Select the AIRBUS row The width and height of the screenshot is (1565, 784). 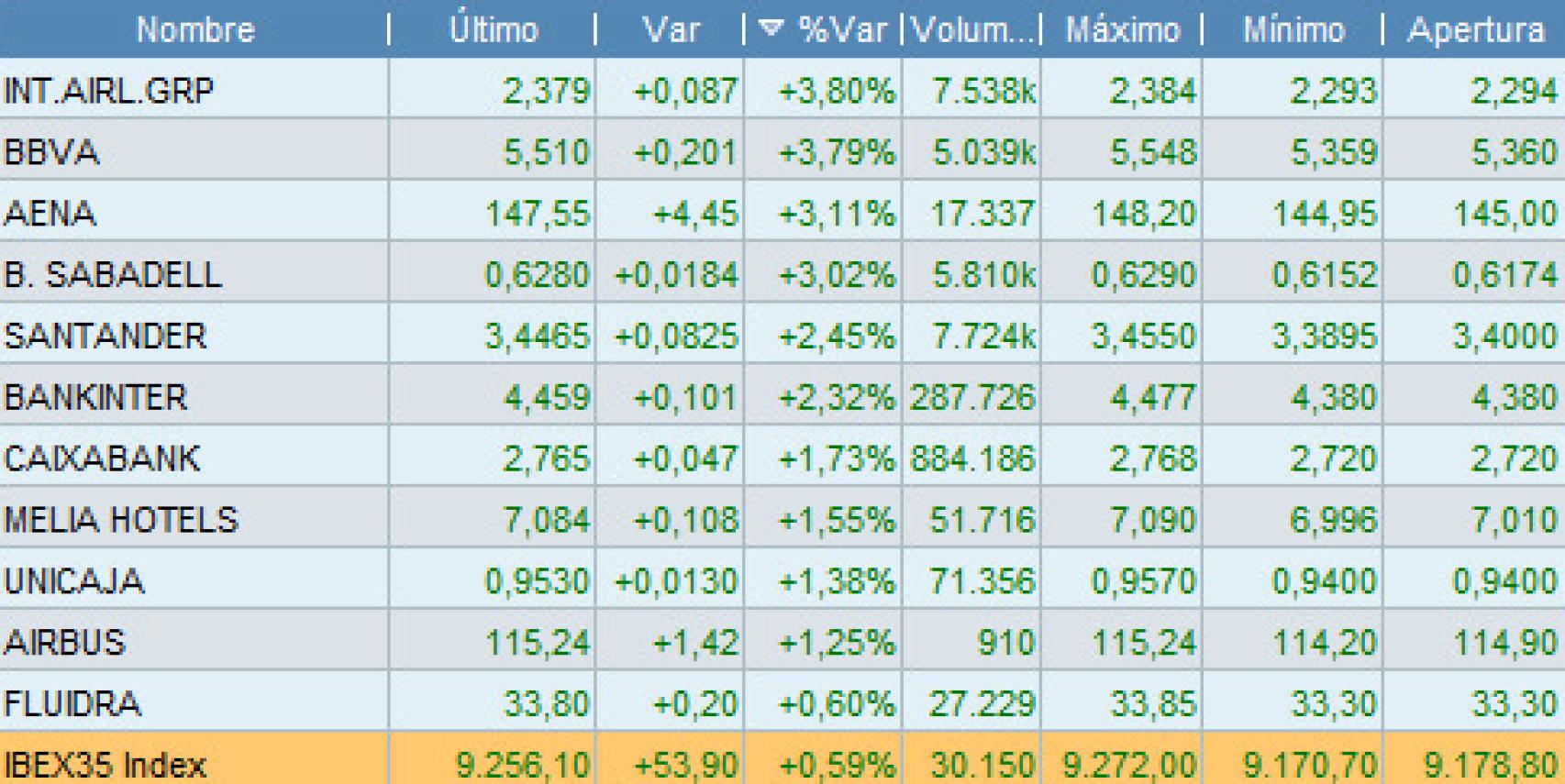[64, 642]
